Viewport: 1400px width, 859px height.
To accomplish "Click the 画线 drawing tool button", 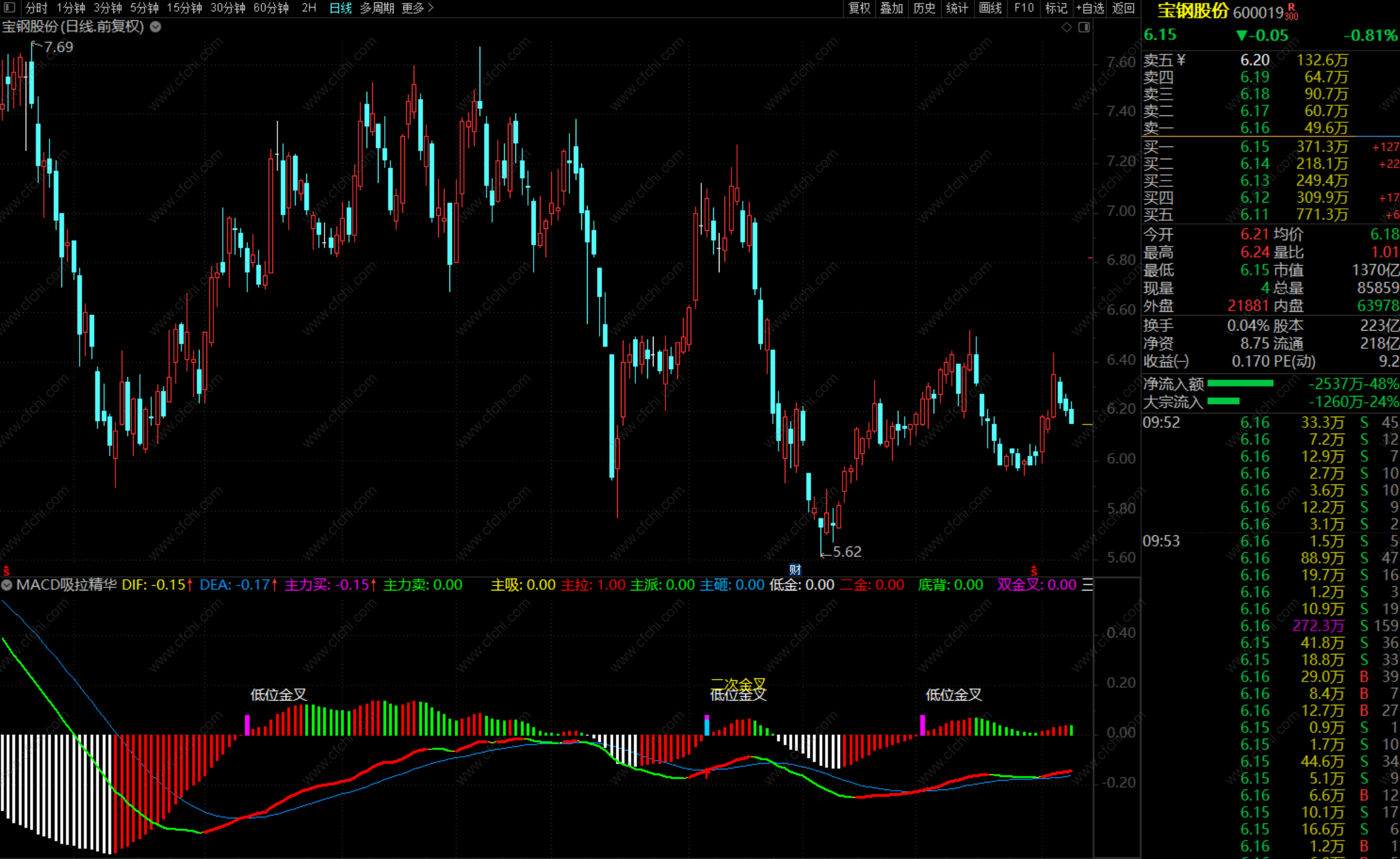I will 990,8.
